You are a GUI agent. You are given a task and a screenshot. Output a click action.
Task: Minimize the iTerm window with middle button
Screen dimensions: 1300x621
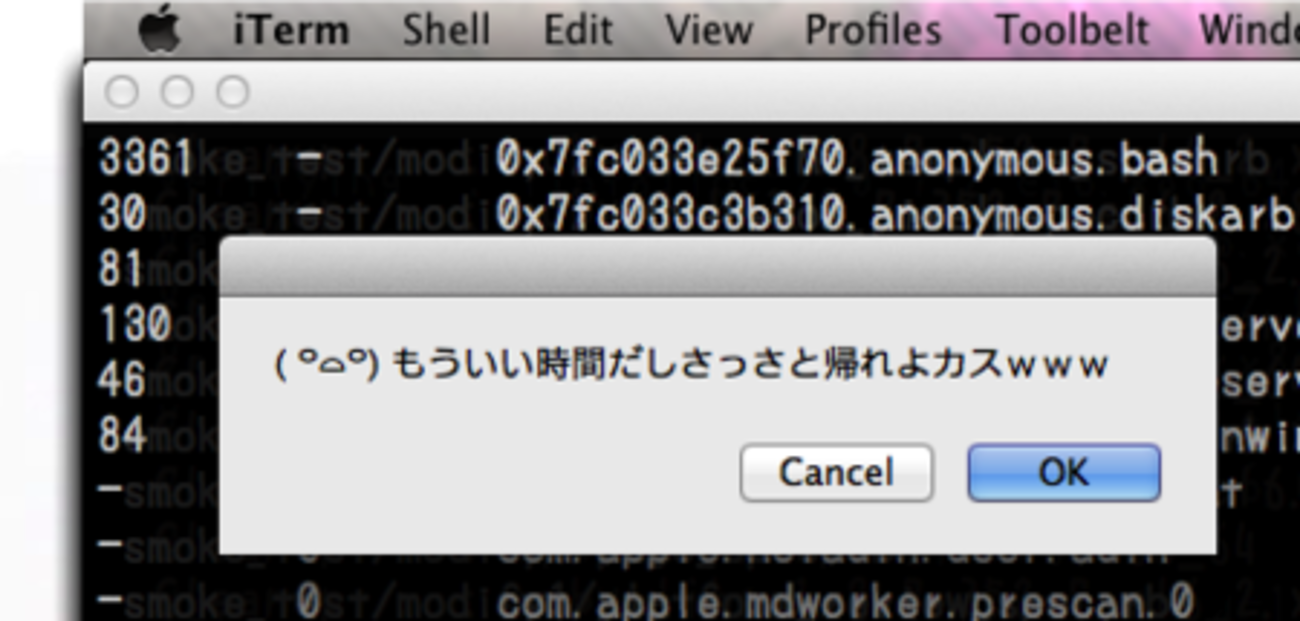(177, 93)
